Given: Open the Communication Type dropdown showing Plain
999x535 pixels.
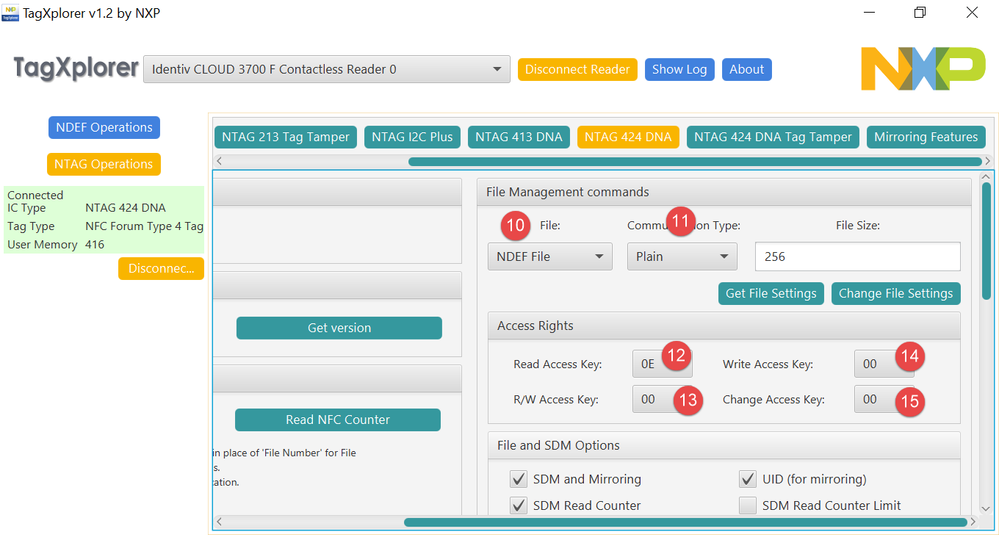Looking at the screenshot, I should (x=682, y=257).
